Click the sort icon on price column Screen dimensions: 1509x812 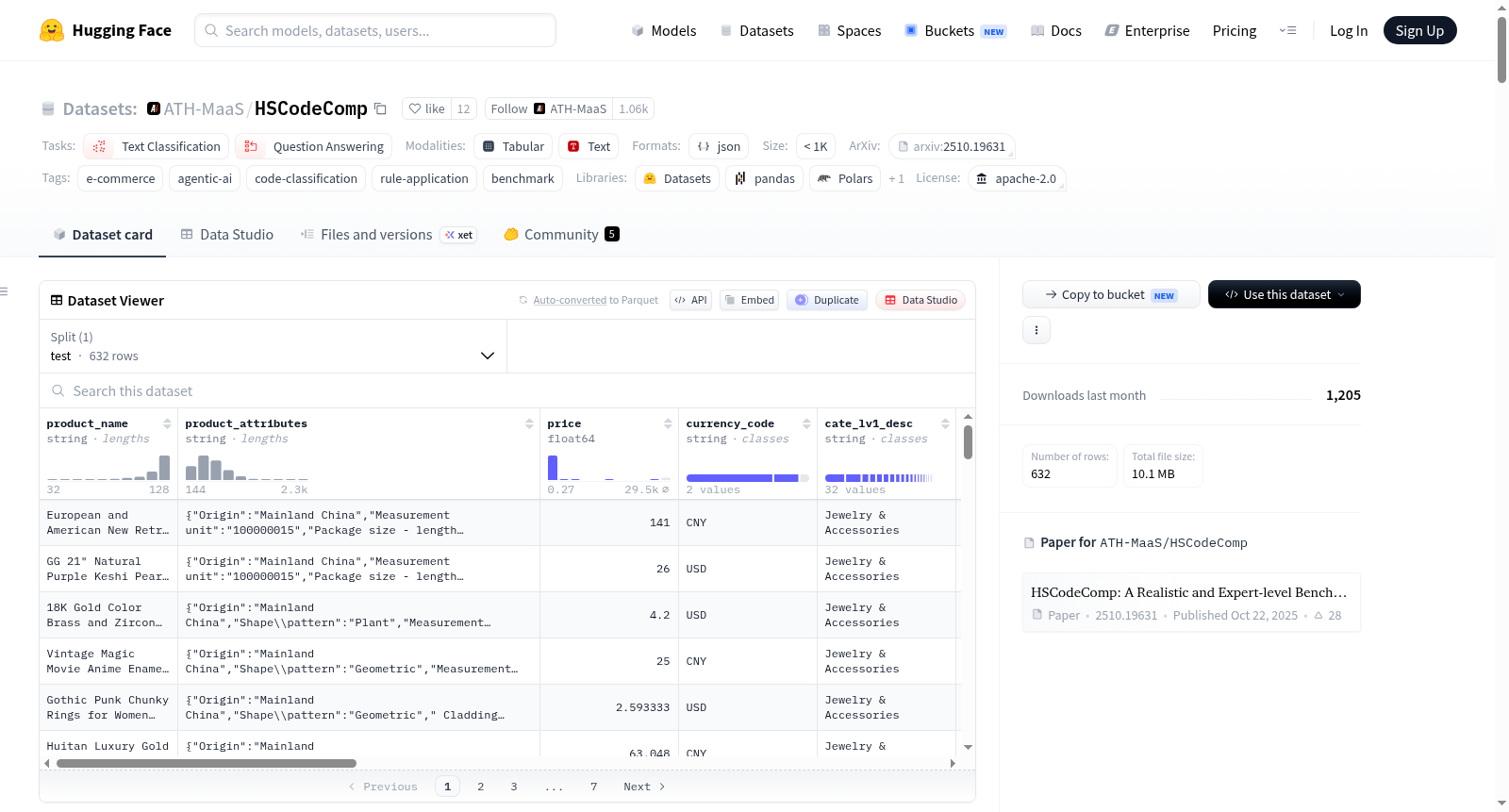point(668,423)
